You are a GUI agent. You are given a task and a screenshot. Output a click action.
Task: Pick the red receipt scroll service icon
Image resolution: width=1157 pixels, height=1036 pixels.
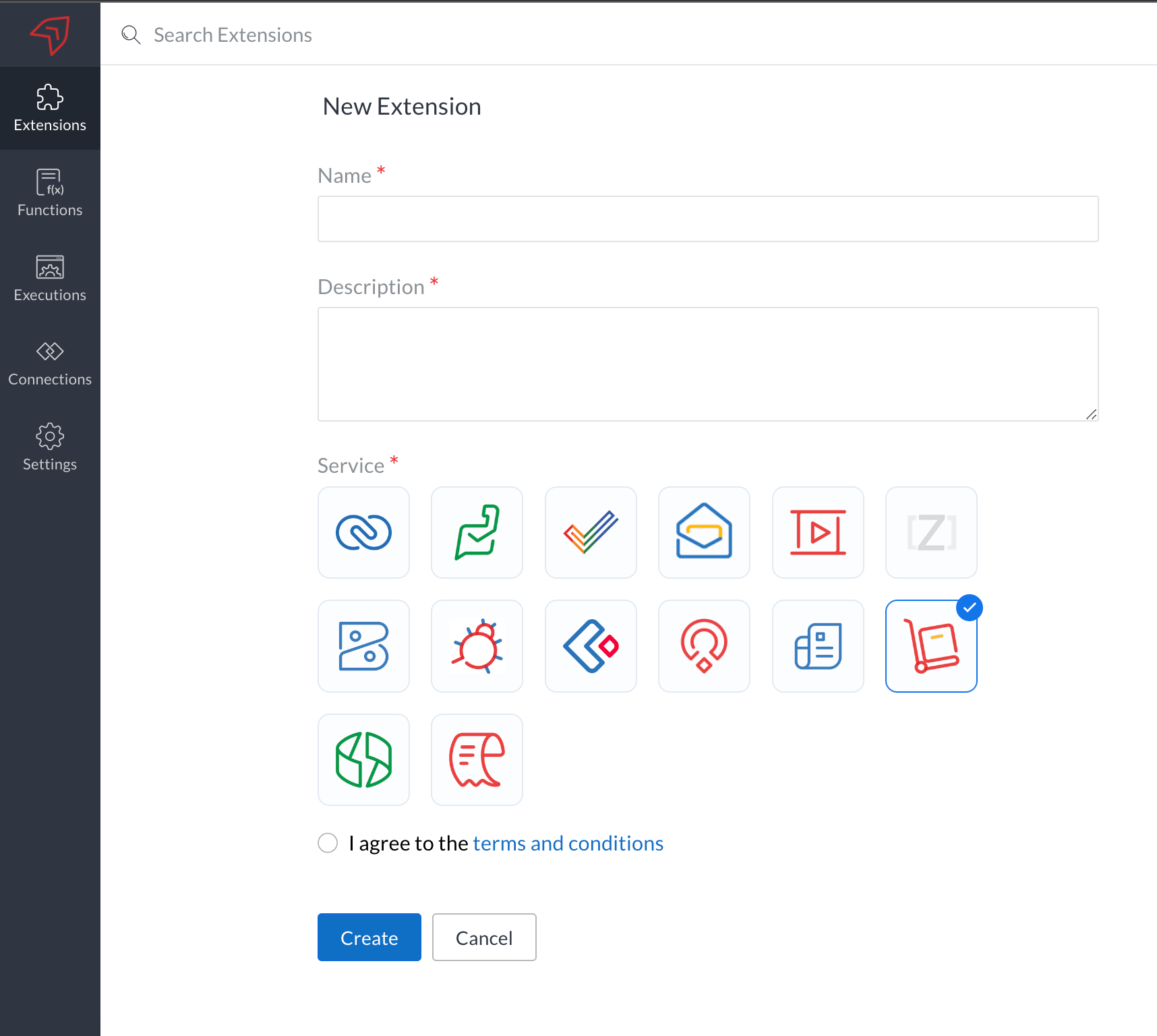[x=477, y=759]
